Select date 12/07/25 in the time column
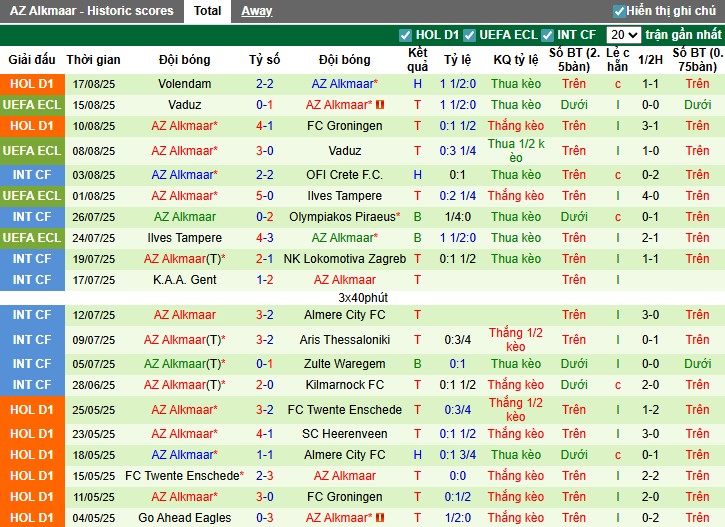 [x=93, y=315]
